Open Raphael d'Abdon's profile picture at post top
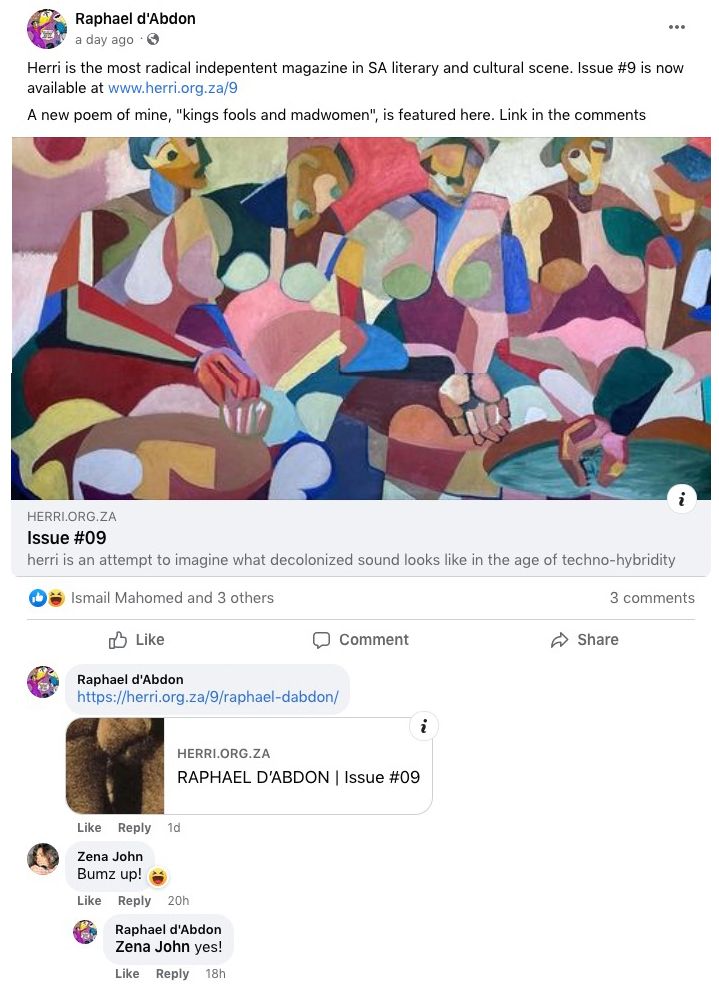Viewport: 719px width, 1002px height. pyautogui.click(x=47, y=29)
